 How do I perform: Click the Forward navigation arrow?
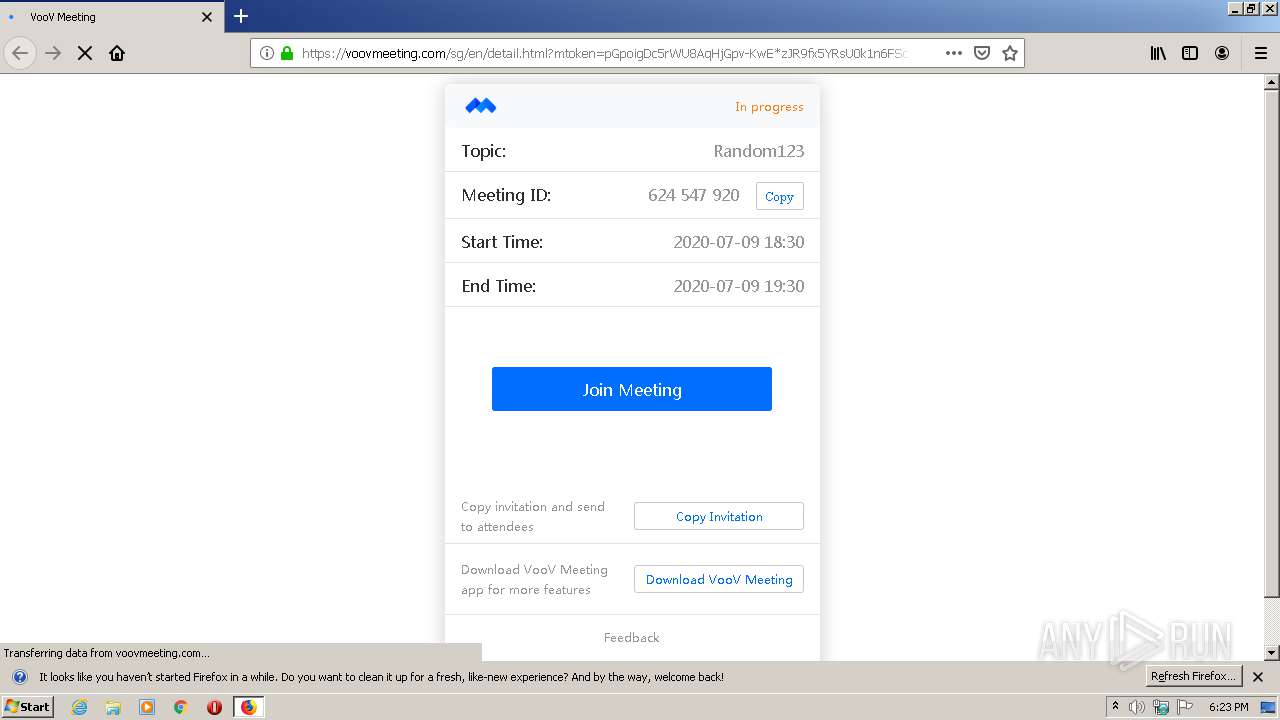(x=53, y=53)
